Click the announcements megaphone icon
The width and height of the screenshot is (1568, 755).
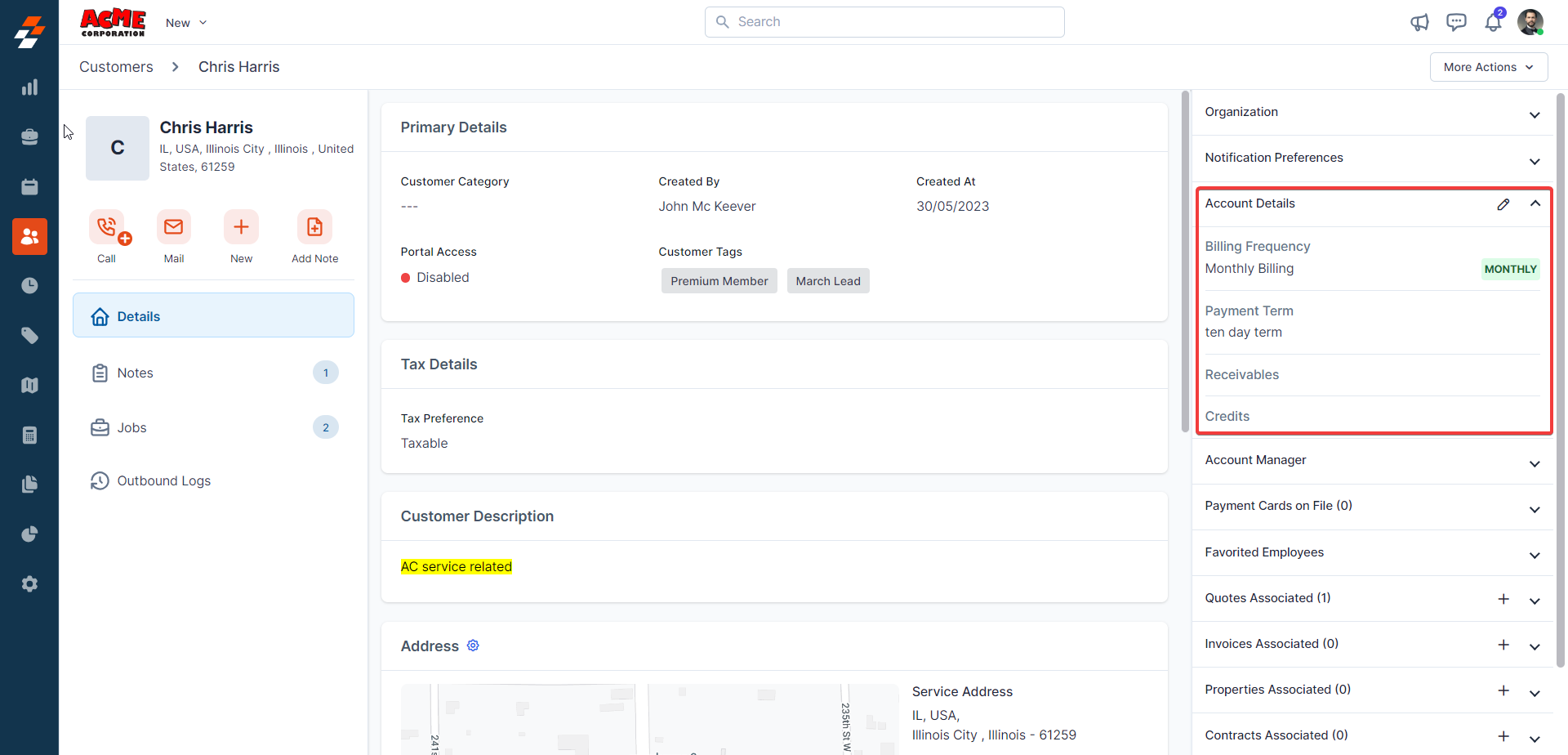(x=1419, y=22)
